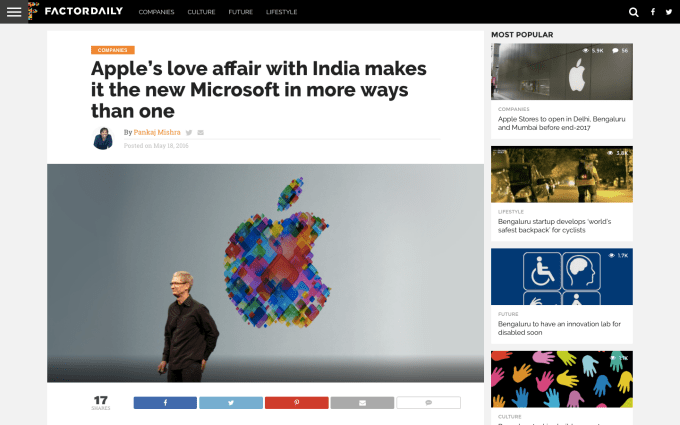Open the search magnifier icon
Screen dimensions: 680x425
click(x=634, y=12)
